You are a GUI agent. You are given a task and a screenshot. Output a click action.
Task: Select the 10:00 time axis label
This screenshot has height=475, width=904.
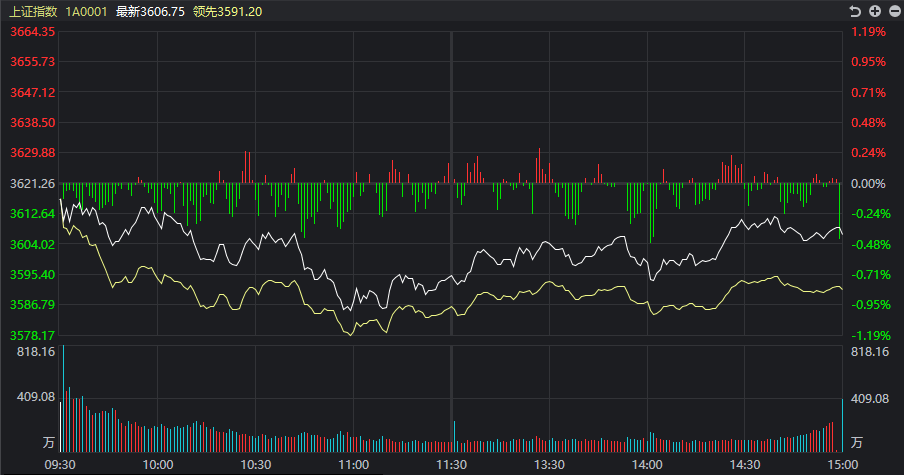[x=158, y=465]
